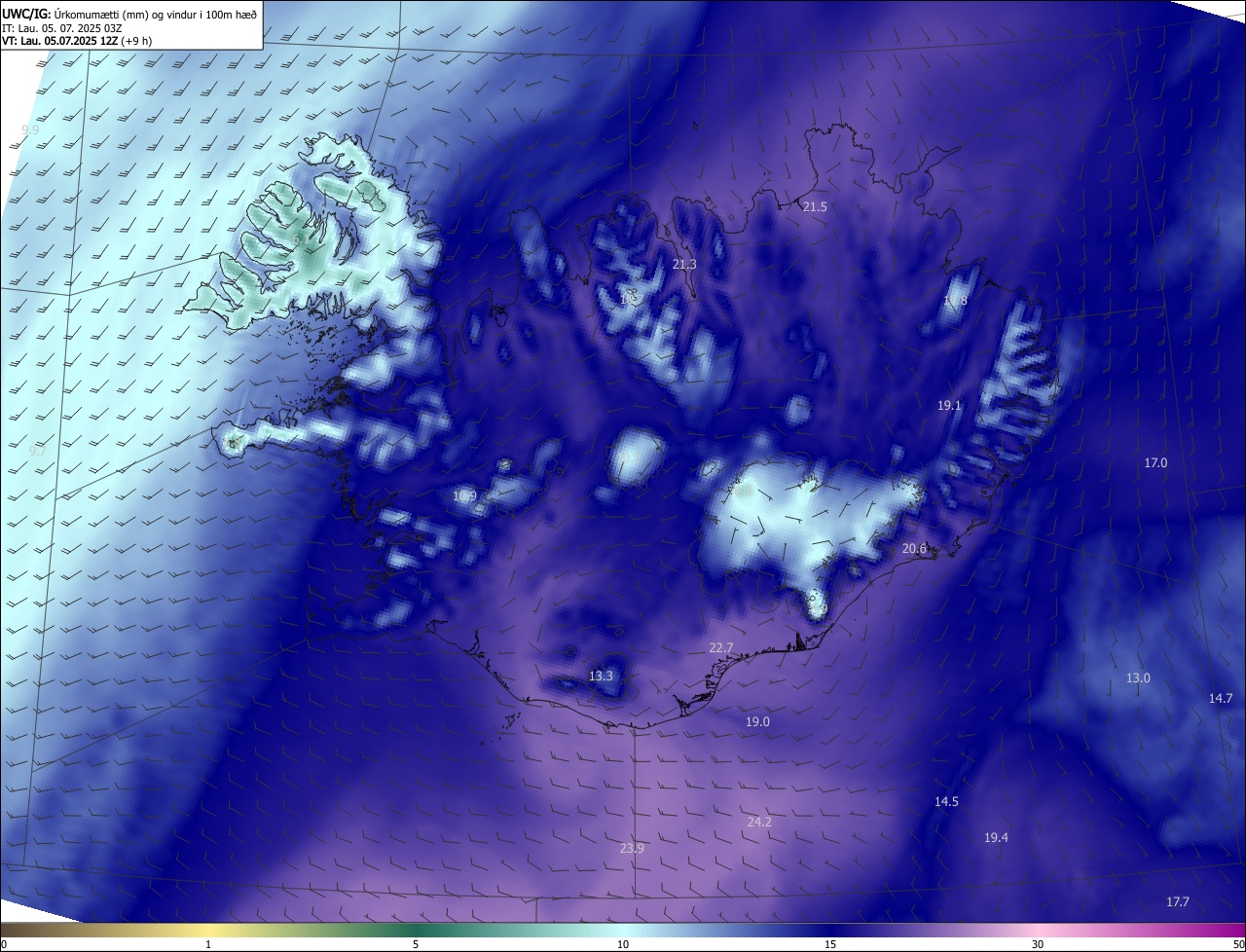
Task: Click the 9.9 value label on the map
Action: pyautogui.click(x=30, y=129)
